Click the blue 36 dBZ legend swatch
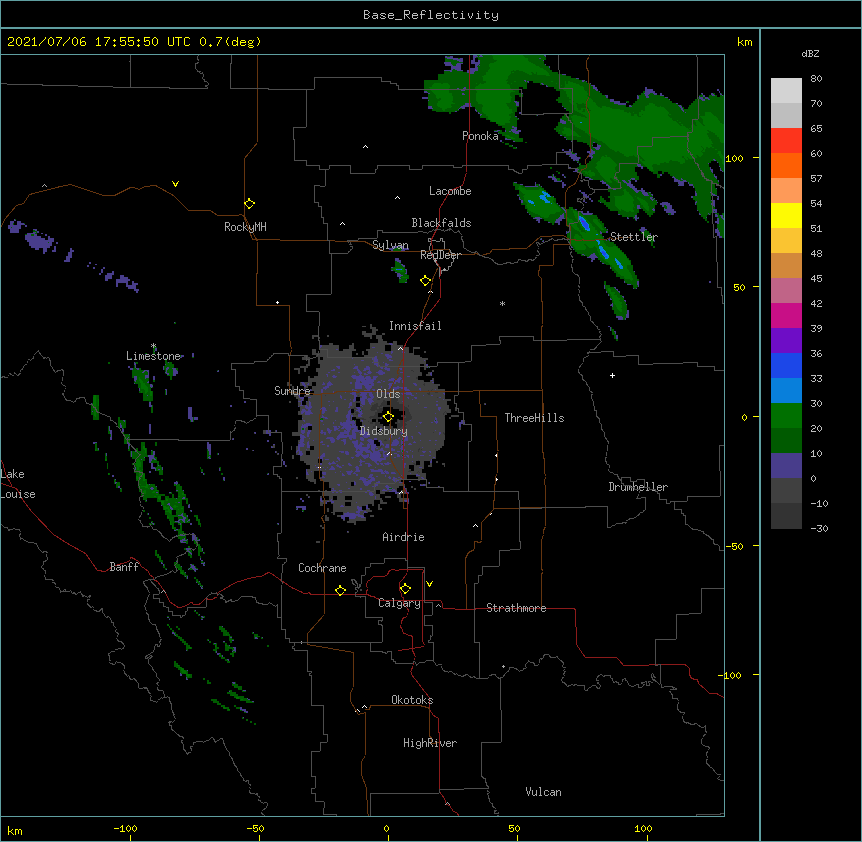The height and width of the screenshot is (842, 862). click(x=786, y=365)
